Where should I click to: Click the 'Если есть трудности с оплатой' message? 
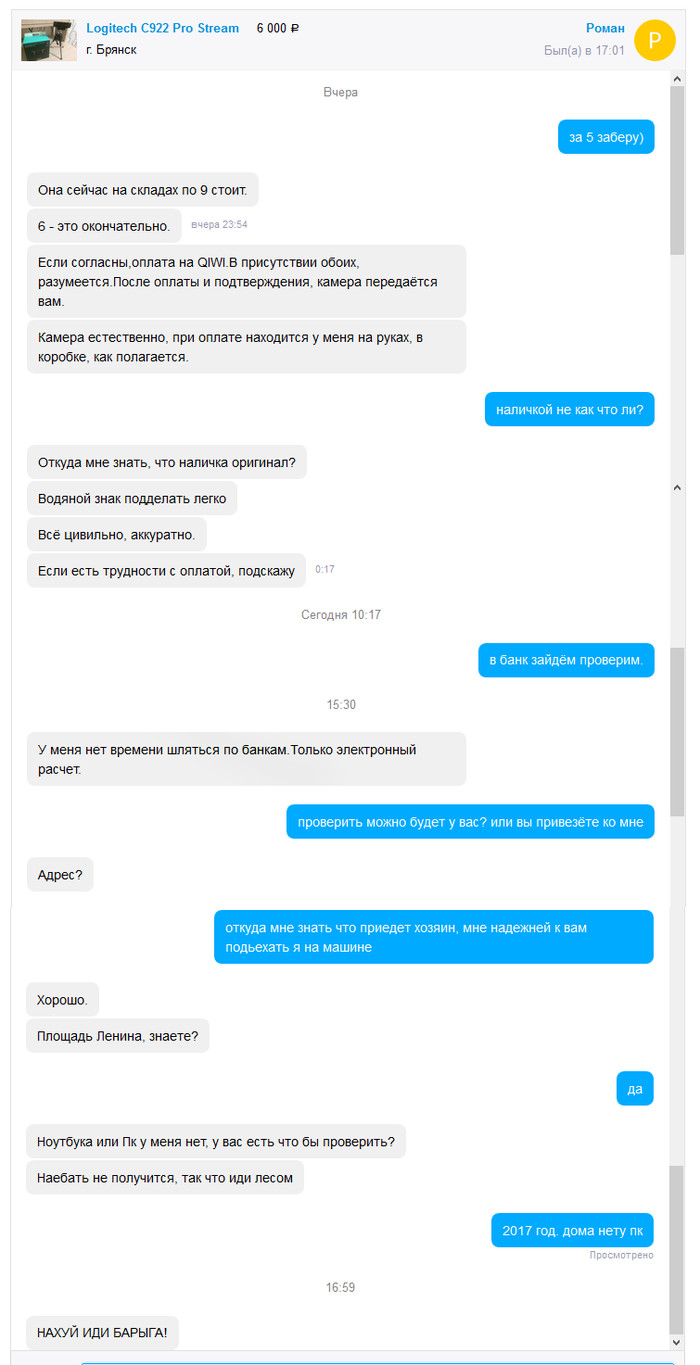(x=166, y=571)
